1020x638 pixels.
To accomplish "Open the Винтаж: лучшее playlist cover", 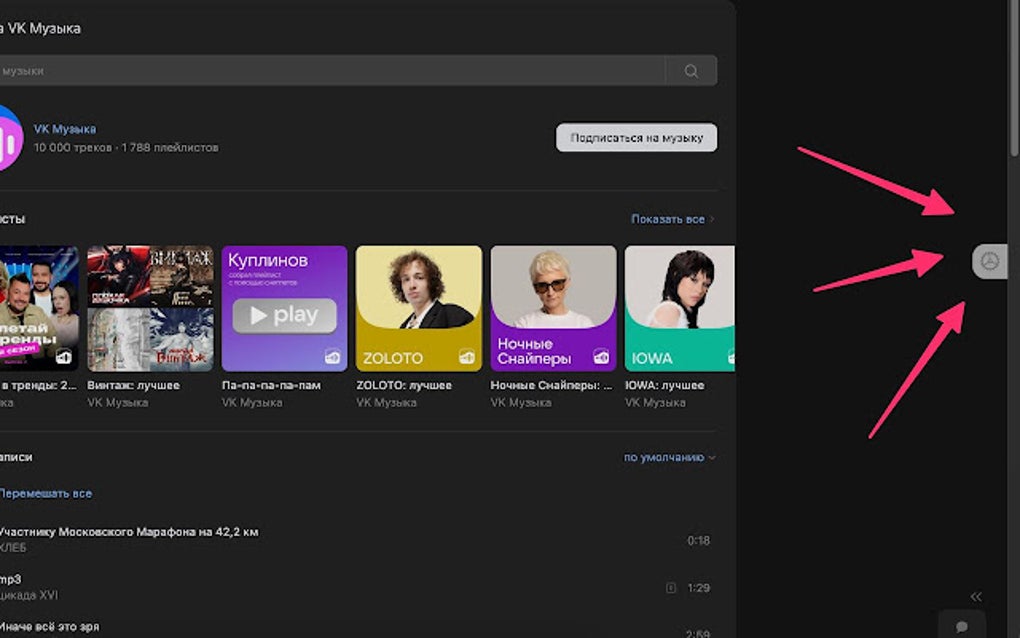I will pyautogui.click(x=150, y=308).
